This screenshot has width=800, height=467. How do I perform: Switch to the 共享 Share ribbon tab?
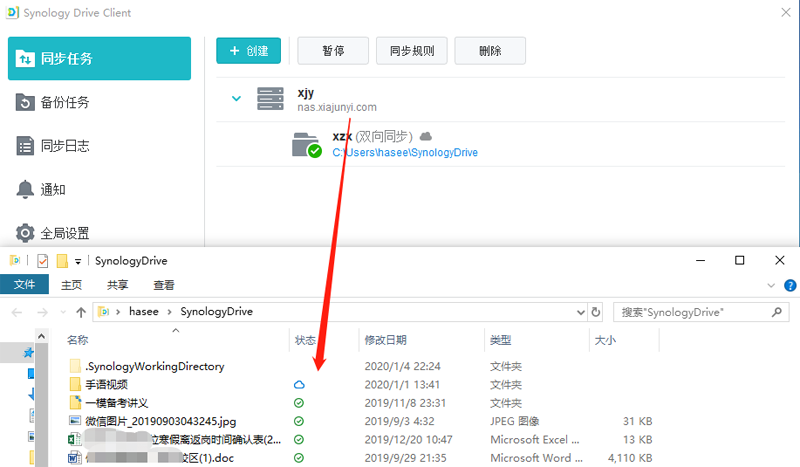click(117, 285)
